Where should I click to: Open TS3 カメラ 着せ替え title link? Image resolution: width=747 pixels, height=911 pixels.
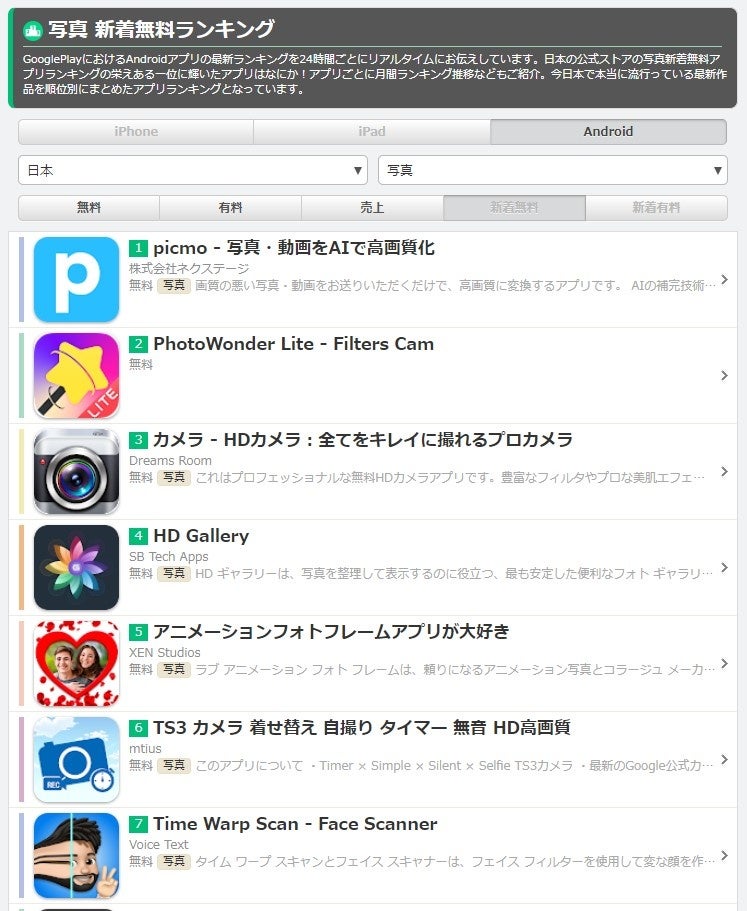tap(362, 727)
